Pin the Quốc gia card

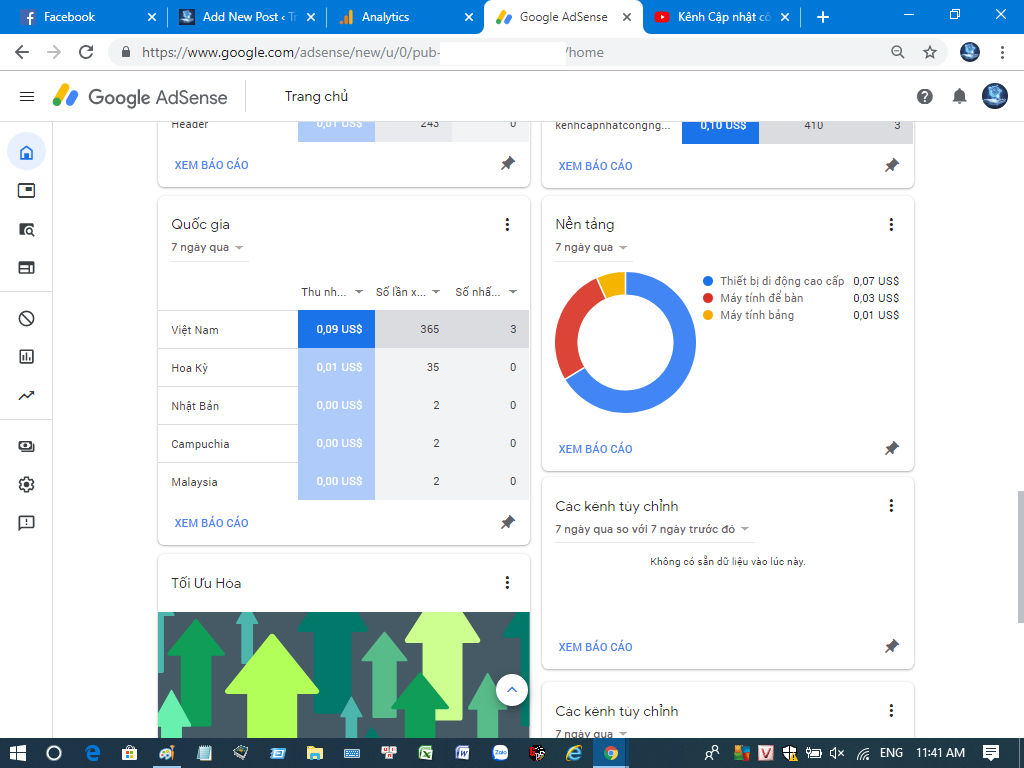click(508, 522)
